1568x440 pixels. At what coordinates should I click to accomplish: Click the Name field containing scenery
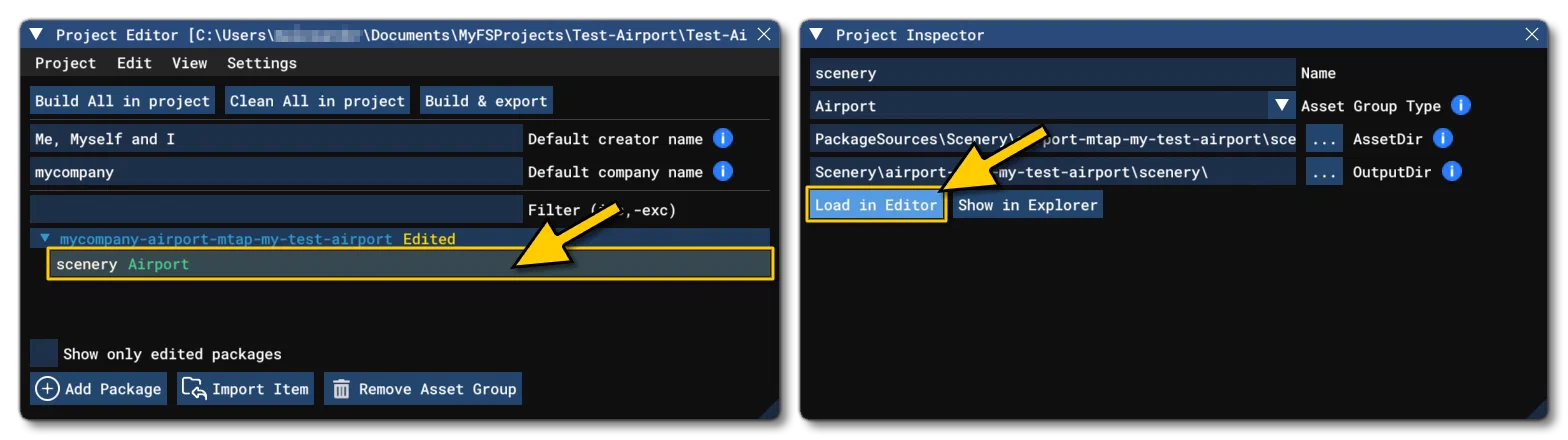click(1052, 73)
